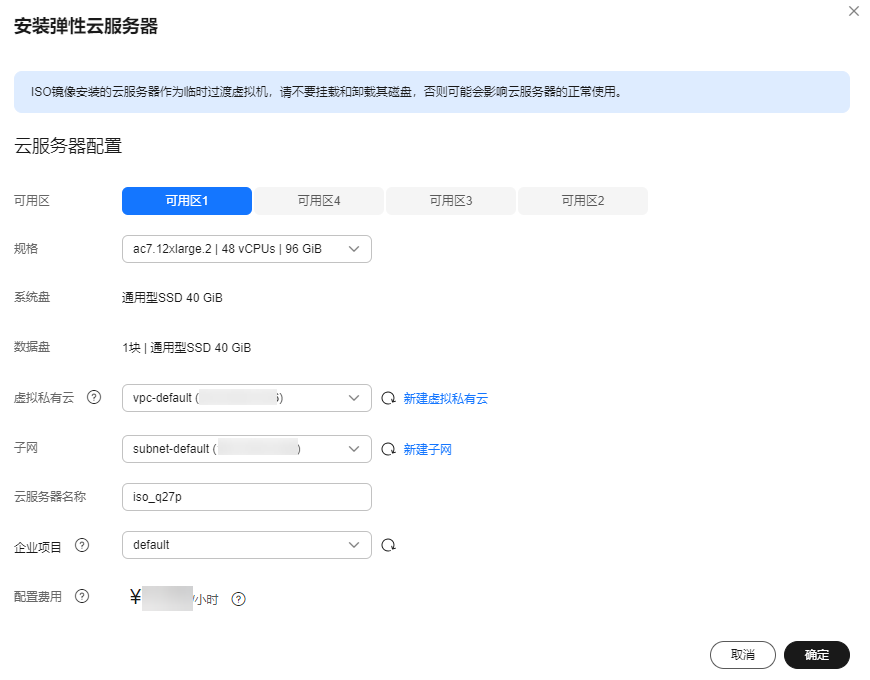This screenshot has height=680, width=870.
Task: Open the 规格 specification dropdown
Action: [x=246, y=249]
